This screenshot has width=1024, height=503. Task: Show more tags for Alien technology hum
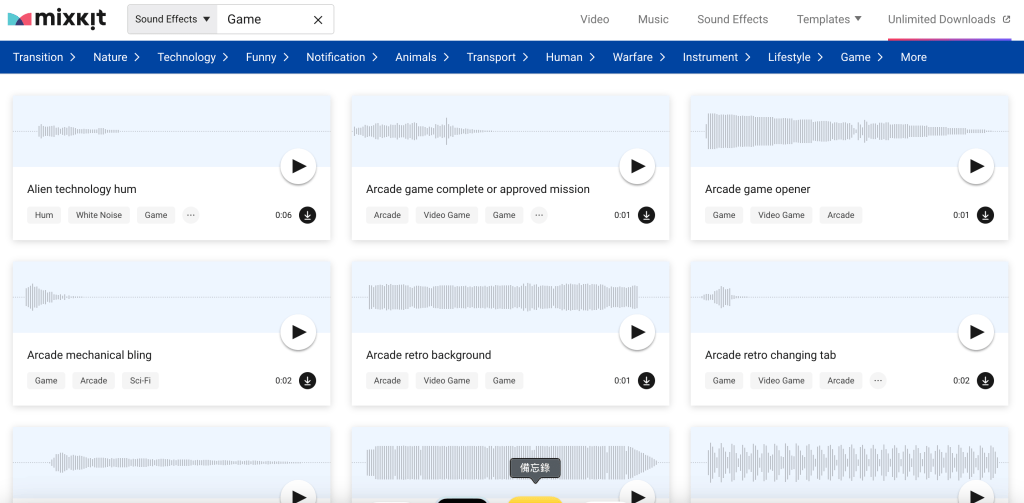click(x=191, y=215)
